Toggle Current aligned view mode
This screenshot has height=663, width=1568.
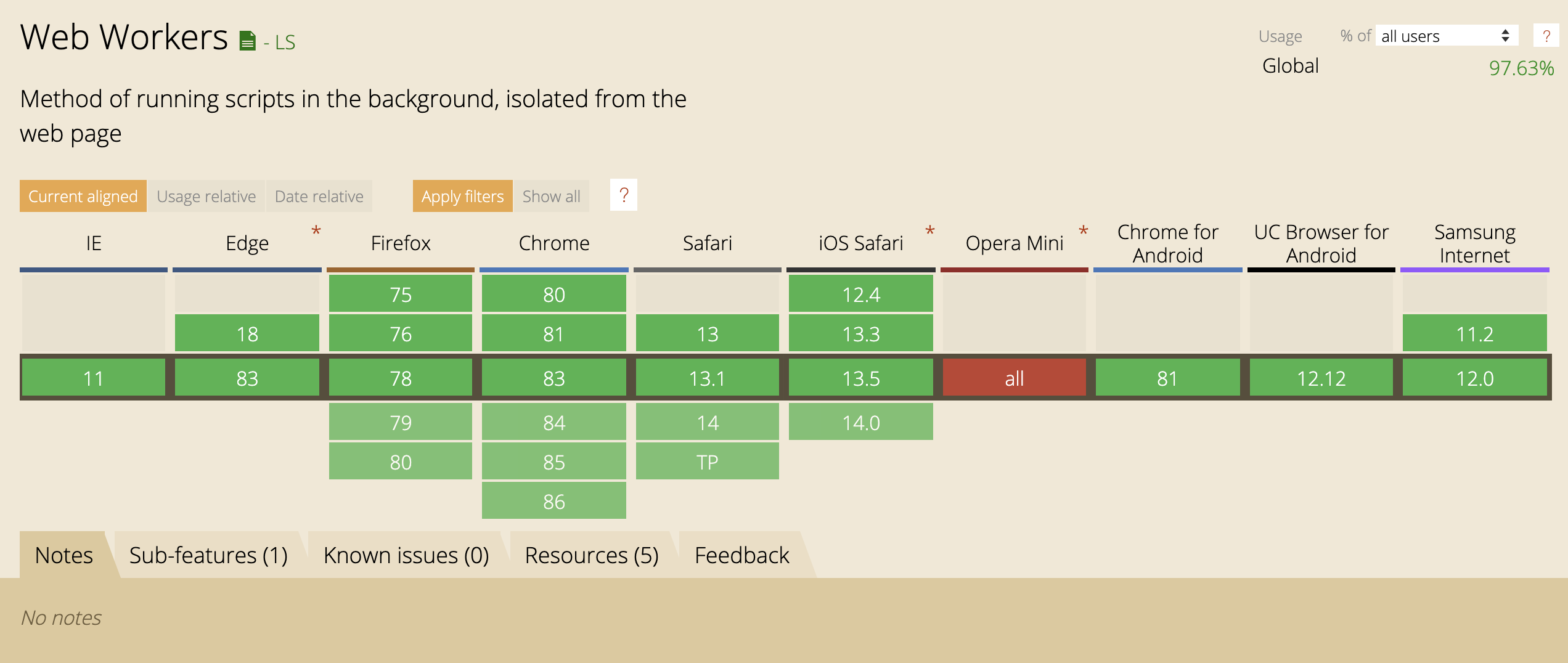83,196
